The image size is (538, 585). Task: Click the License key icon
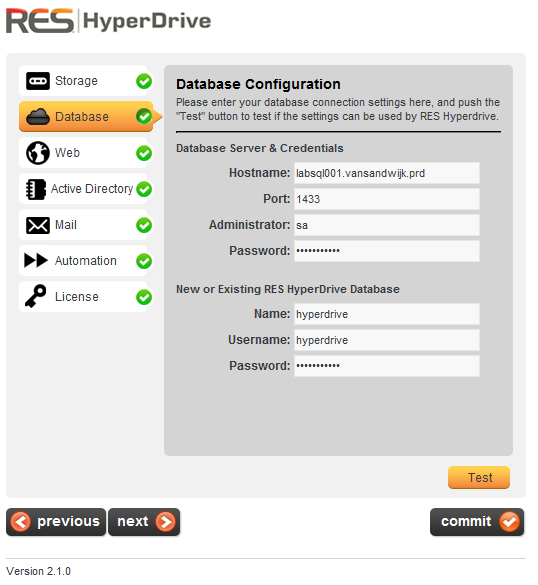coord(35,296)
